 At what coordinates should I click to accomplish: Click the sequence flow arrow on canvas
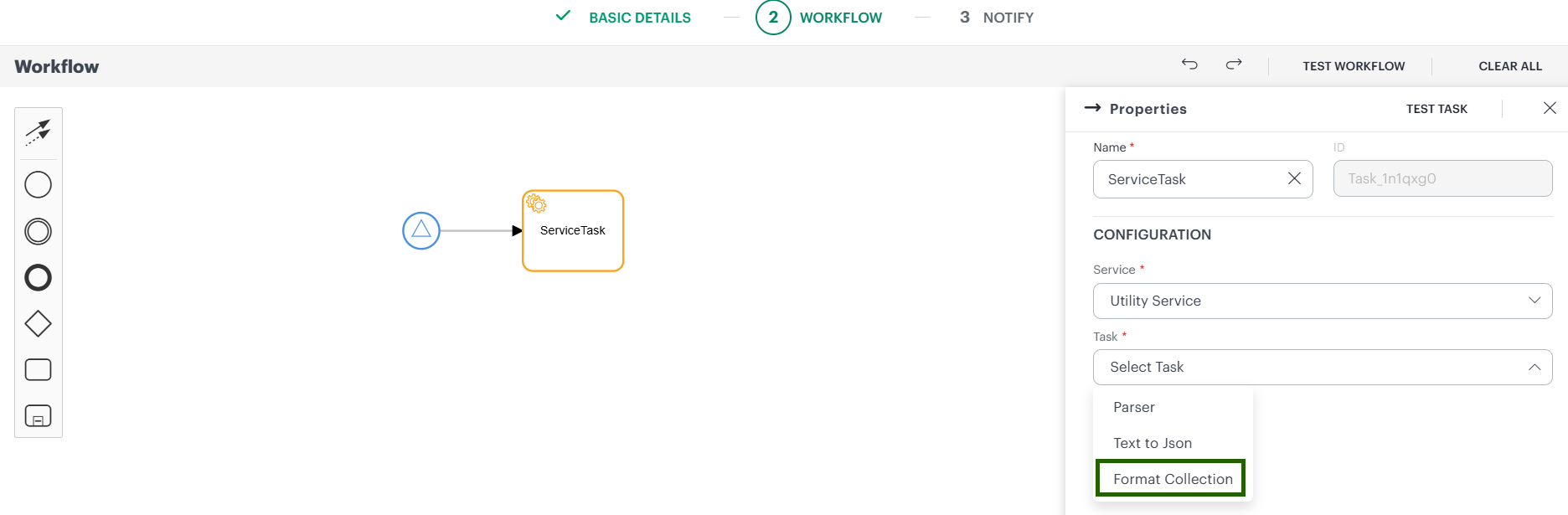pos(482,230)
